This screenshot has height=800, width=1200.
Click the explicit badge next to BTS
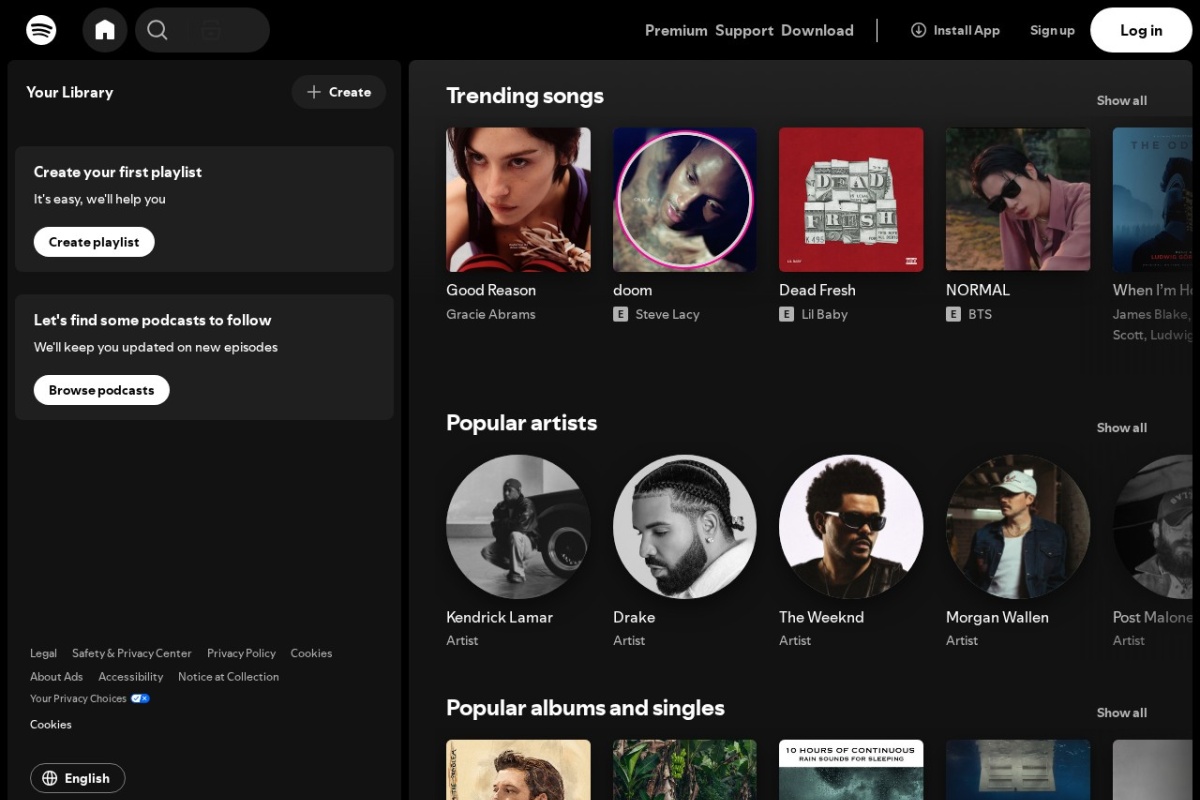953,314
